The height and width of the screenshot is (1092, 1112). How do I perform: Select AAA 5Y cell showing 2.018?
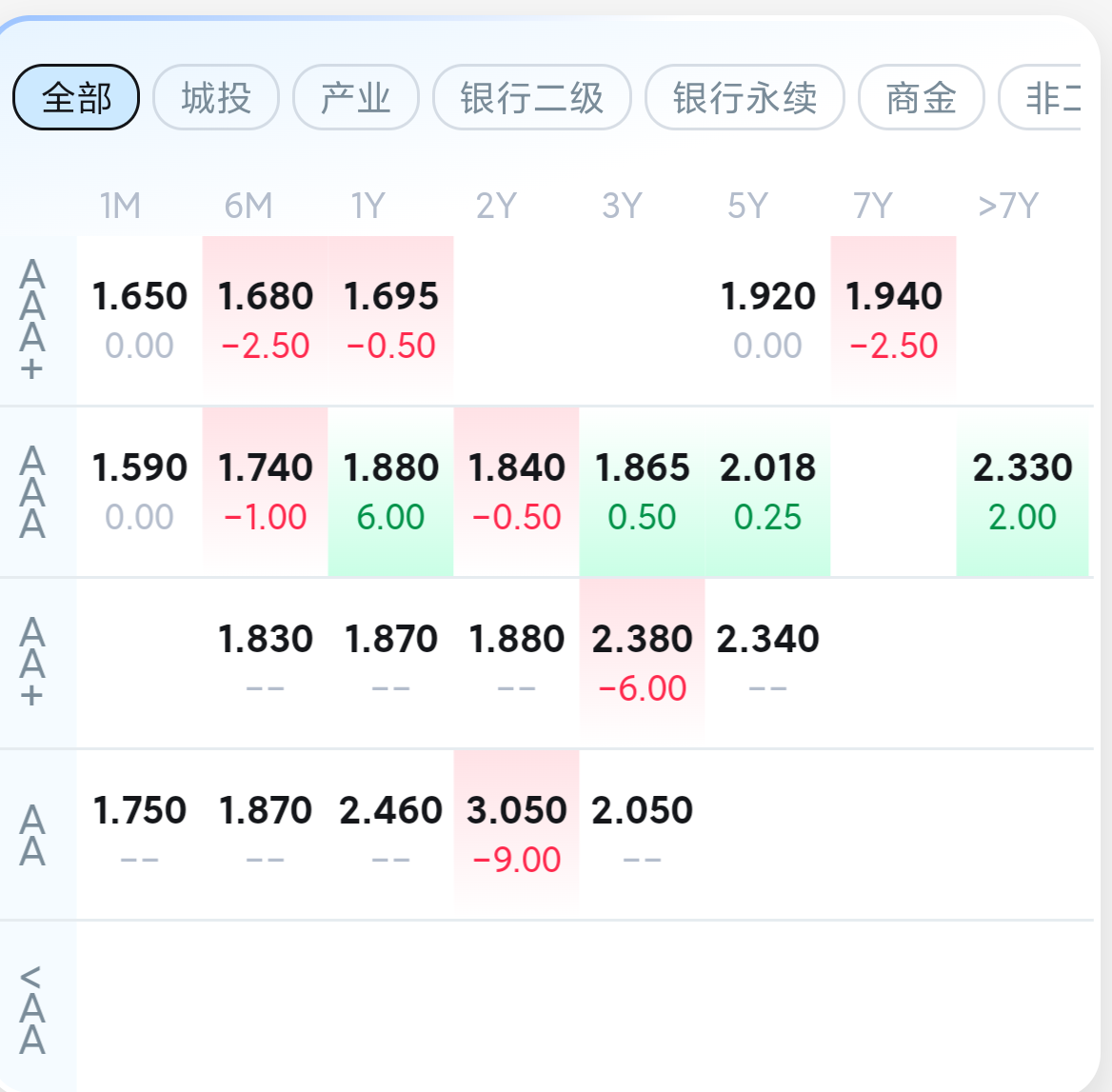pyautogui.click(x=768, y=490)
